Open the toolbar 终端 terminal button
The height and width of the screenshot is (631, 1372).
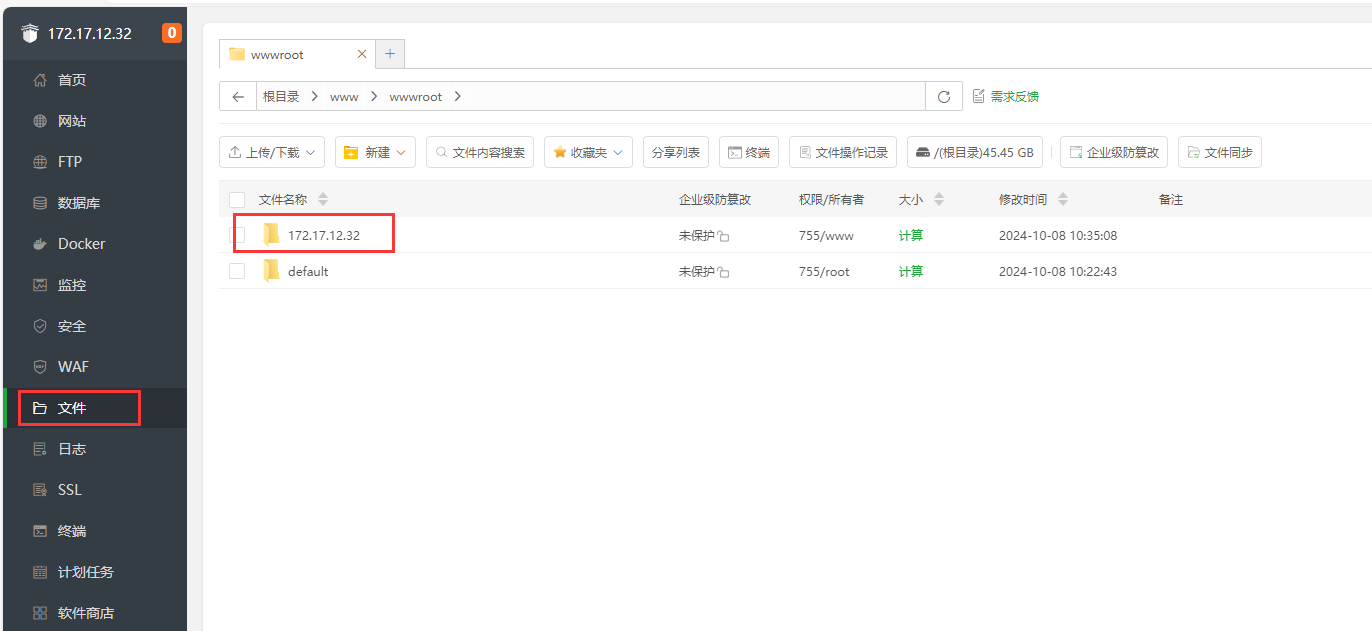[749, 152]
